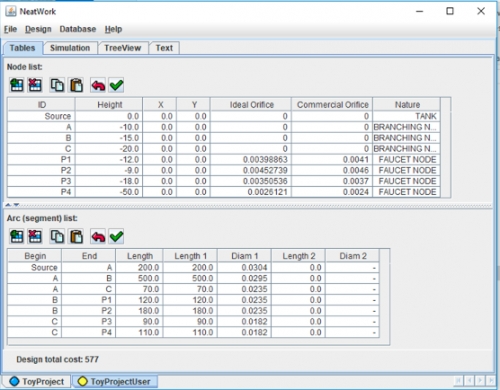Select Diam 1 value 0.0295
500x390 pixels.
coord(244,278)
